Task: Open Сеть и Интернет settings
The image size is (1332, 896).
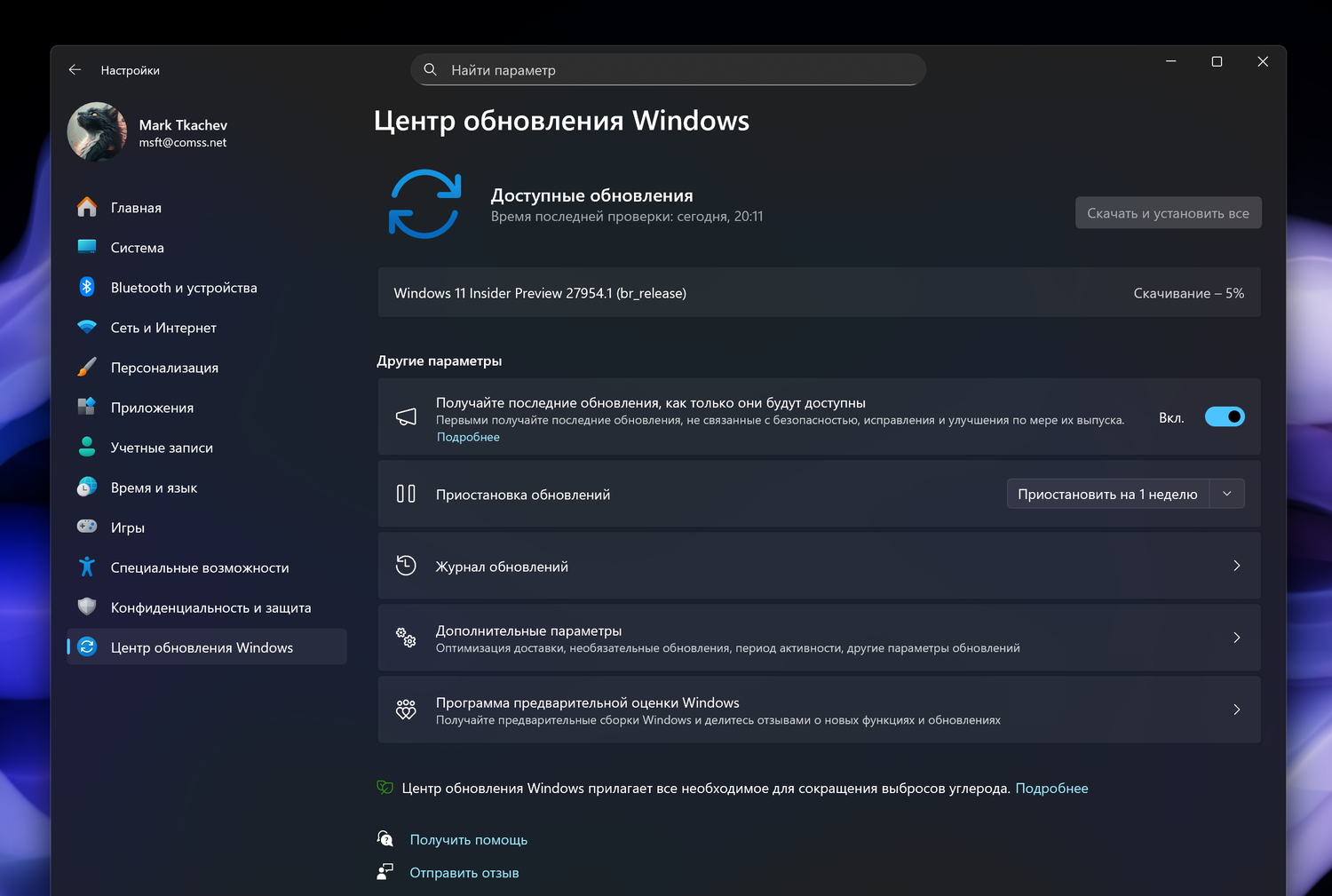Action: (x=163, y=327)
